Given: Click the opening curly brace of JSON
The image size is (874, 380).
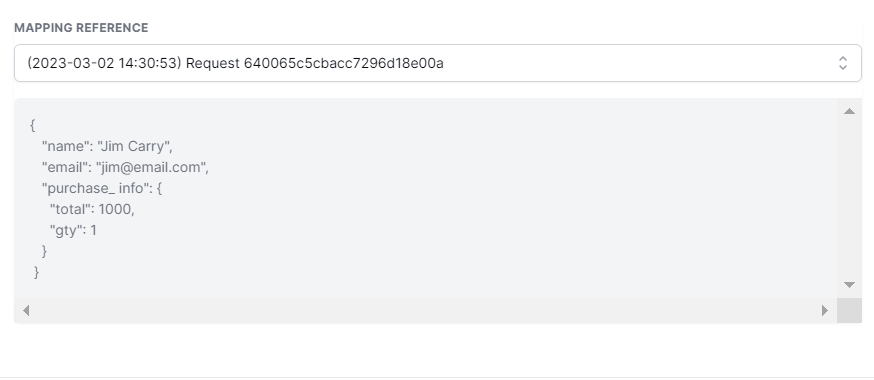Looking at the screenshot, I should (x=32, y=125).
